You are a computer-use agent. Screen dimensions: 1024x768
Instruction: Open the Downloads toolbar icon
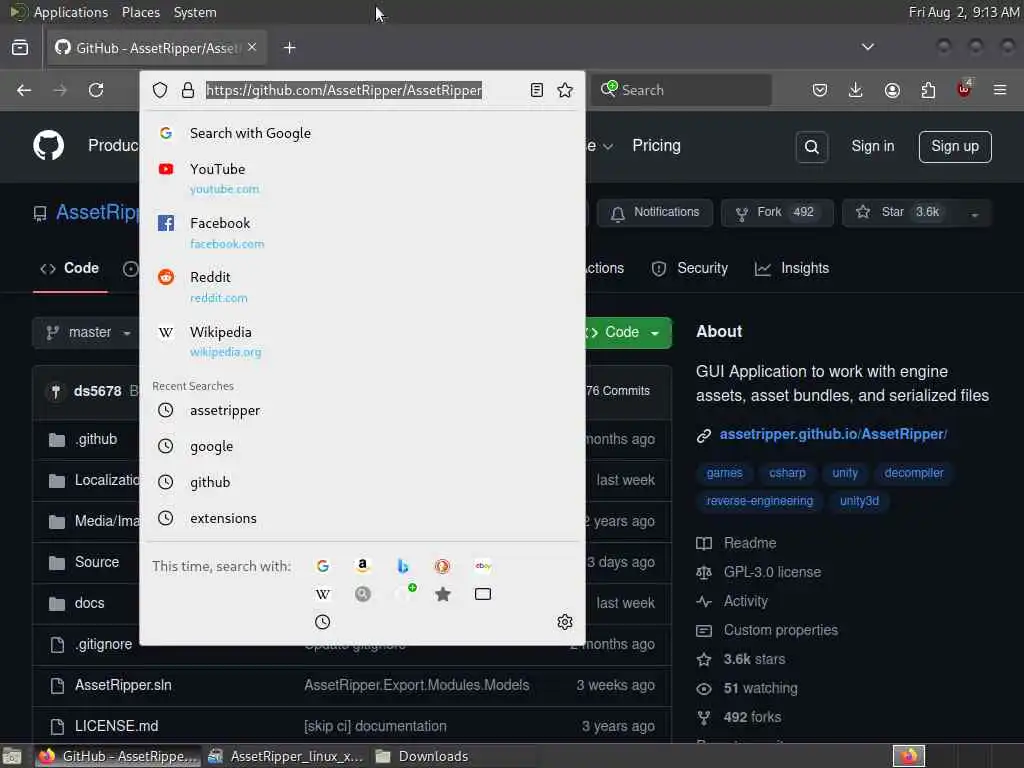pos(856,90)
